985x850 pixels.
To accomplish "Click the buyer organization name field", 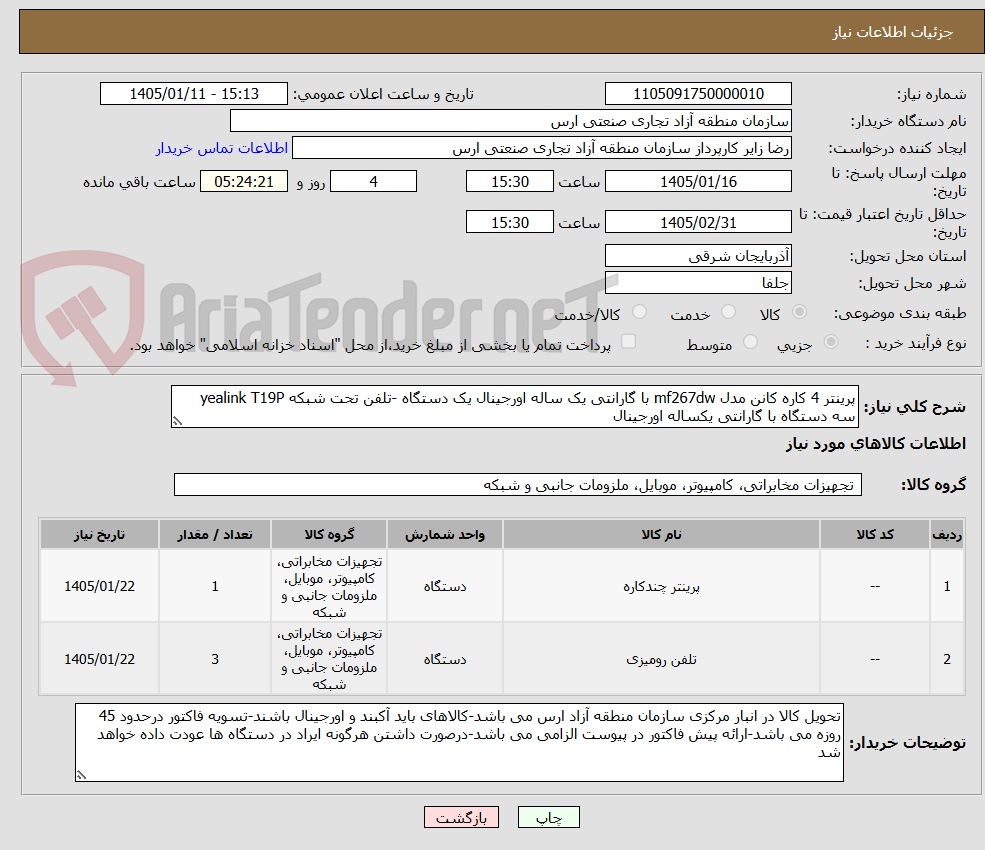I will coord(511,121).
